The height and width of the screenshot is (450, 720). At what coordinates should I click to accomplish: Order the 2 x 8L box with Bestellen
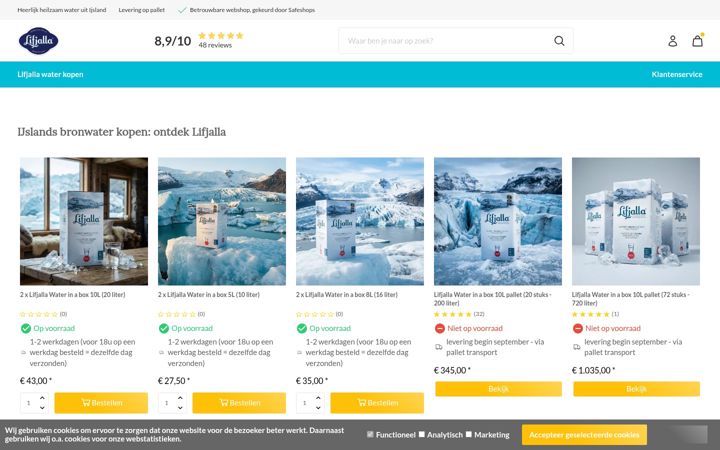[377, 403]
